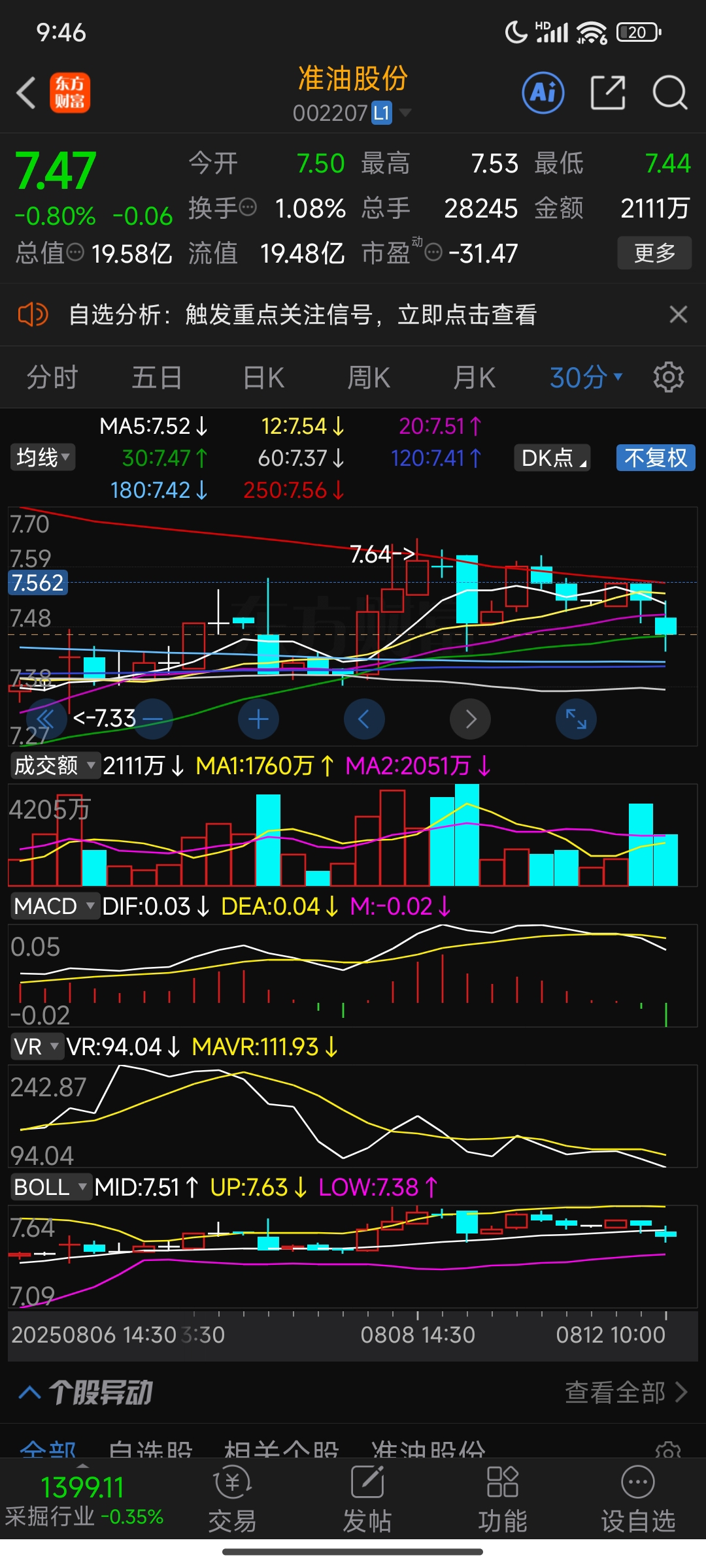706x1568 pixels.
Task: Tap MA2:2051万 volume average
Action: 418,765
